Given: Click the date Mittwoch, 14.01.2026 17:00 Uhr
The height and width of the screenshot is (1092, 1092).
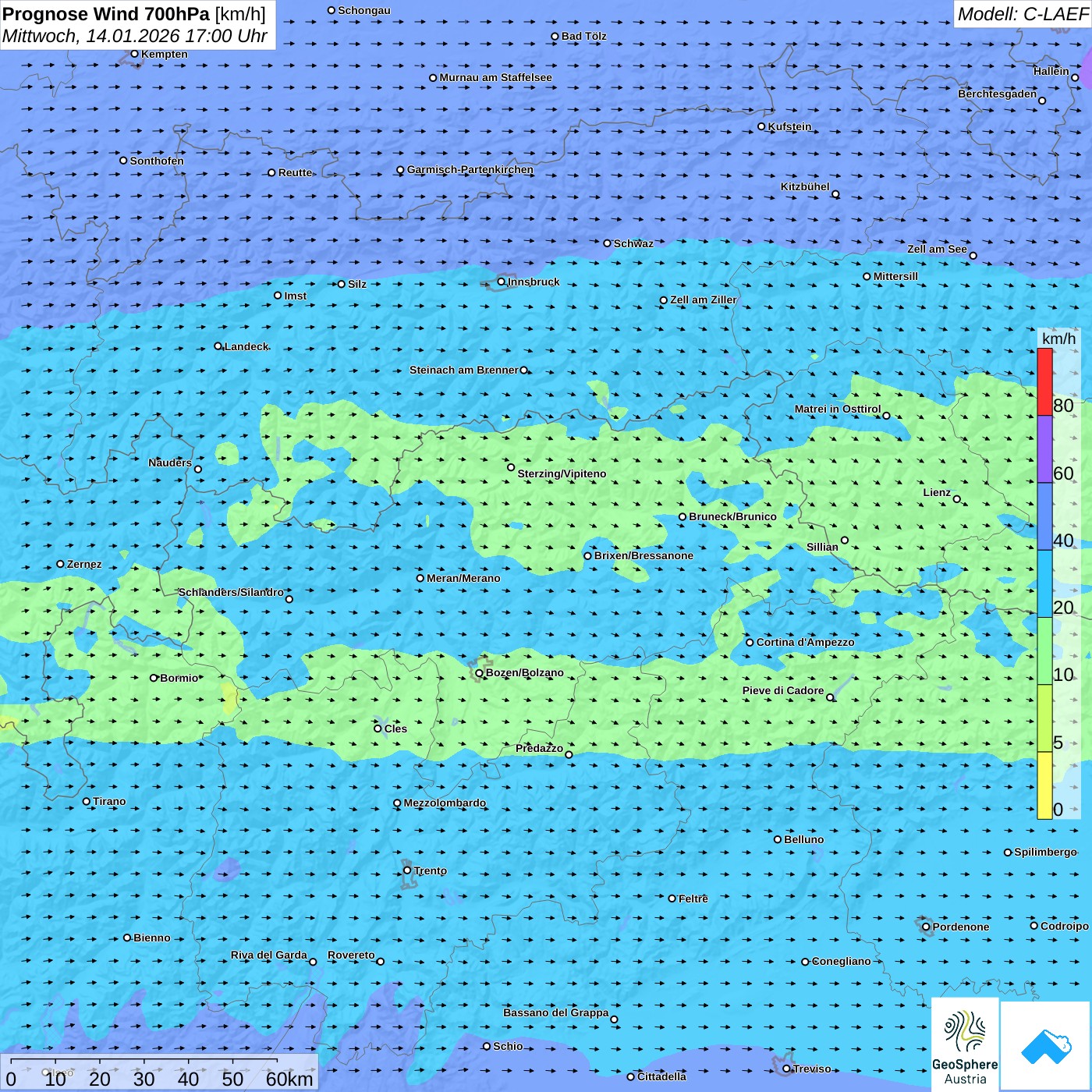Looking at the screenshot, I should pos(135,36).
